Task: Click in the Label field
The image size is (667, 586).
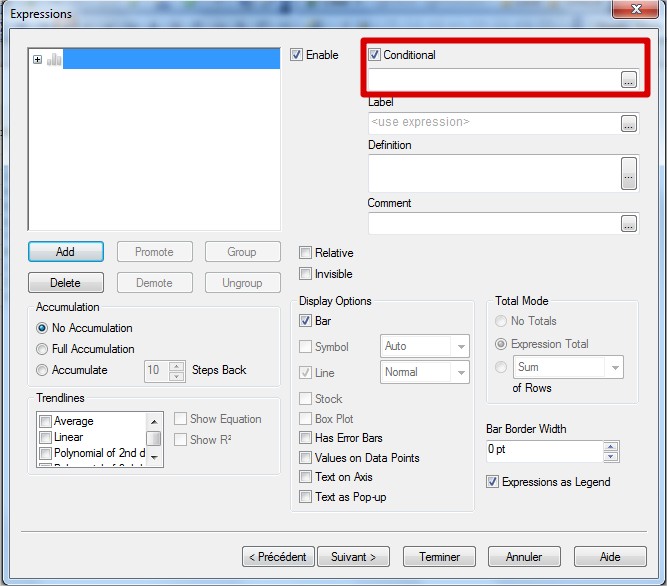Action: (x=494, y=123)
